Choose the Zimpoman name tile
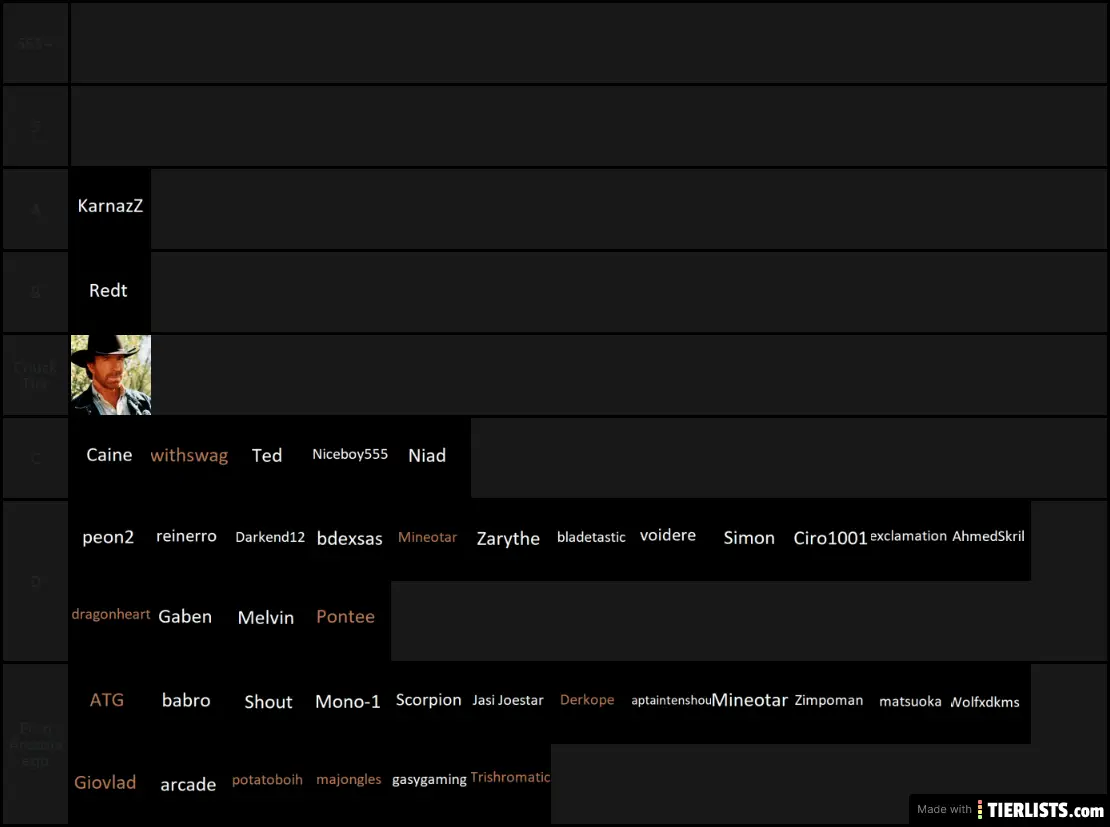The image size is (1110, 827). [829, 701]
